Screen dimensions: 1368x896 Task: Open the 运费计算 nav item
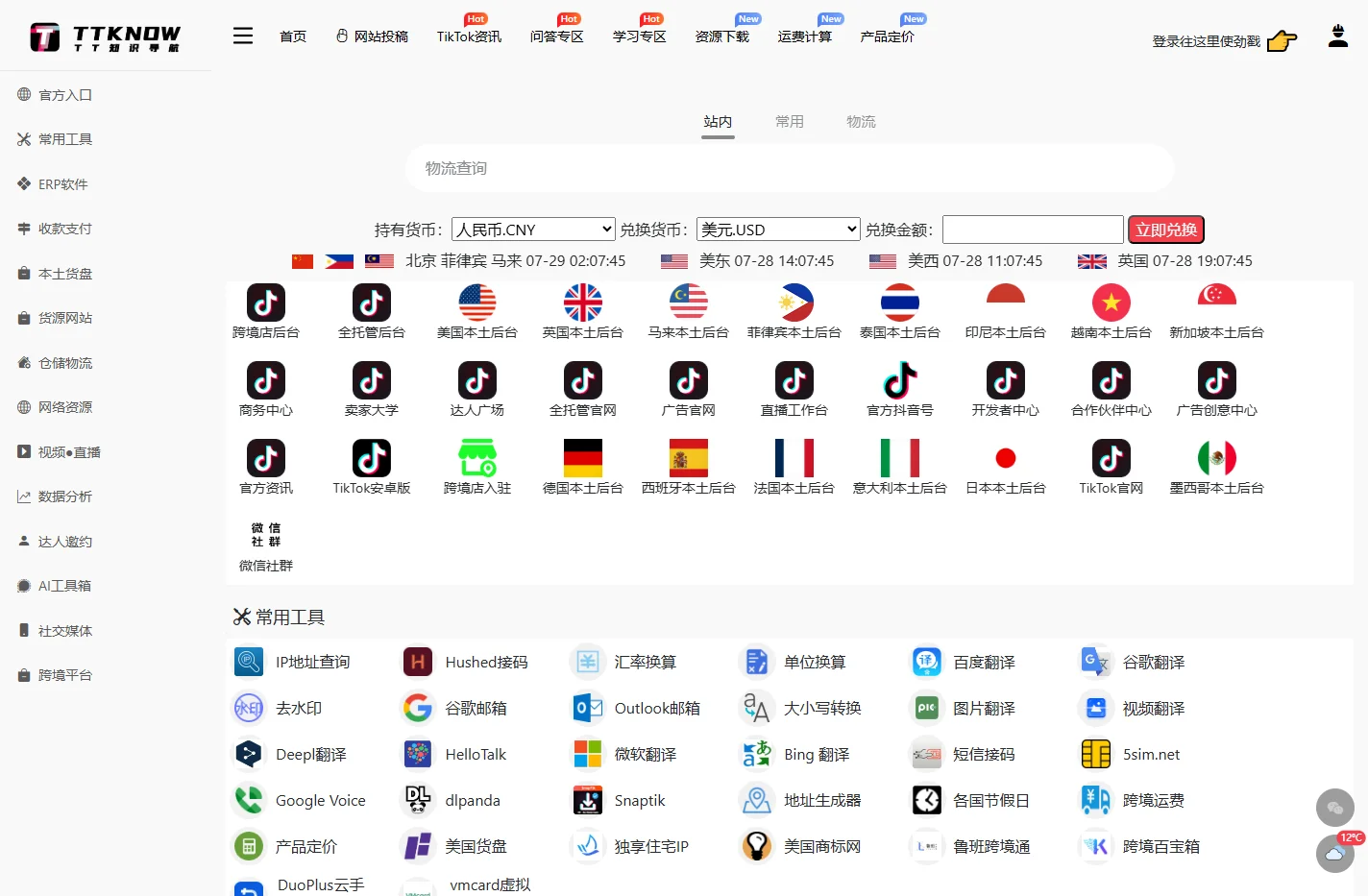pos(805,36)
